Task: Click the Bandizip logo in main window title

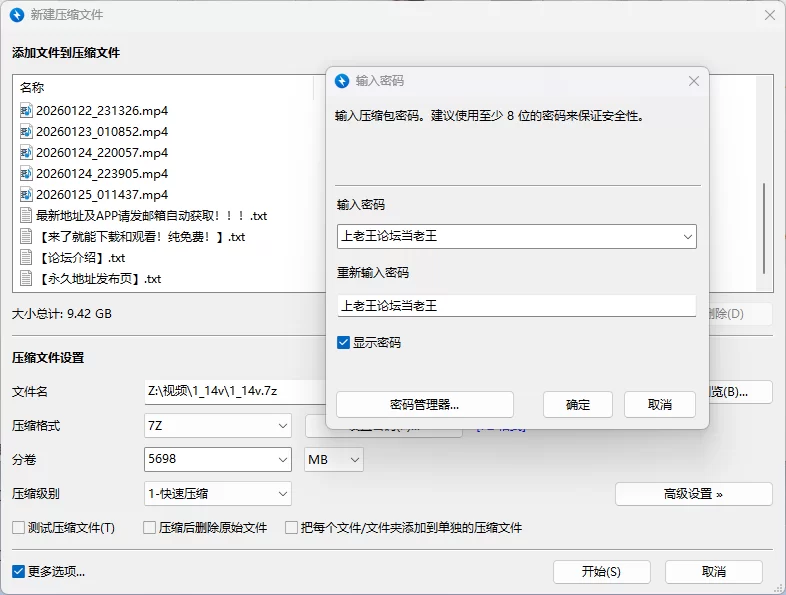Action: tap(17, 15)
